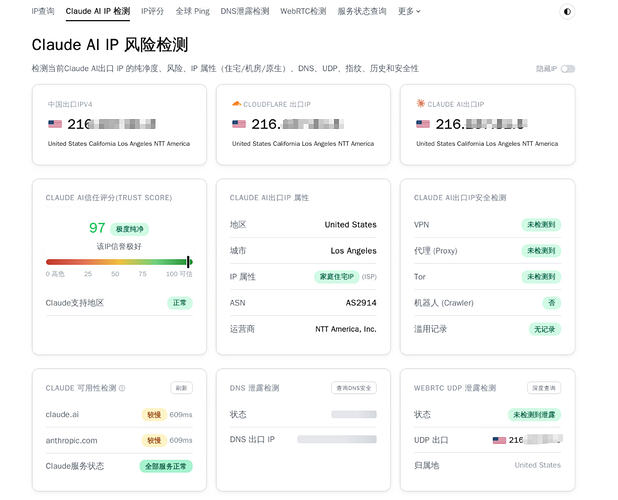Click the blurred IP in Cloudflare 出口IP card
Viewport: 618px width, 500px height.
(298, 124)
